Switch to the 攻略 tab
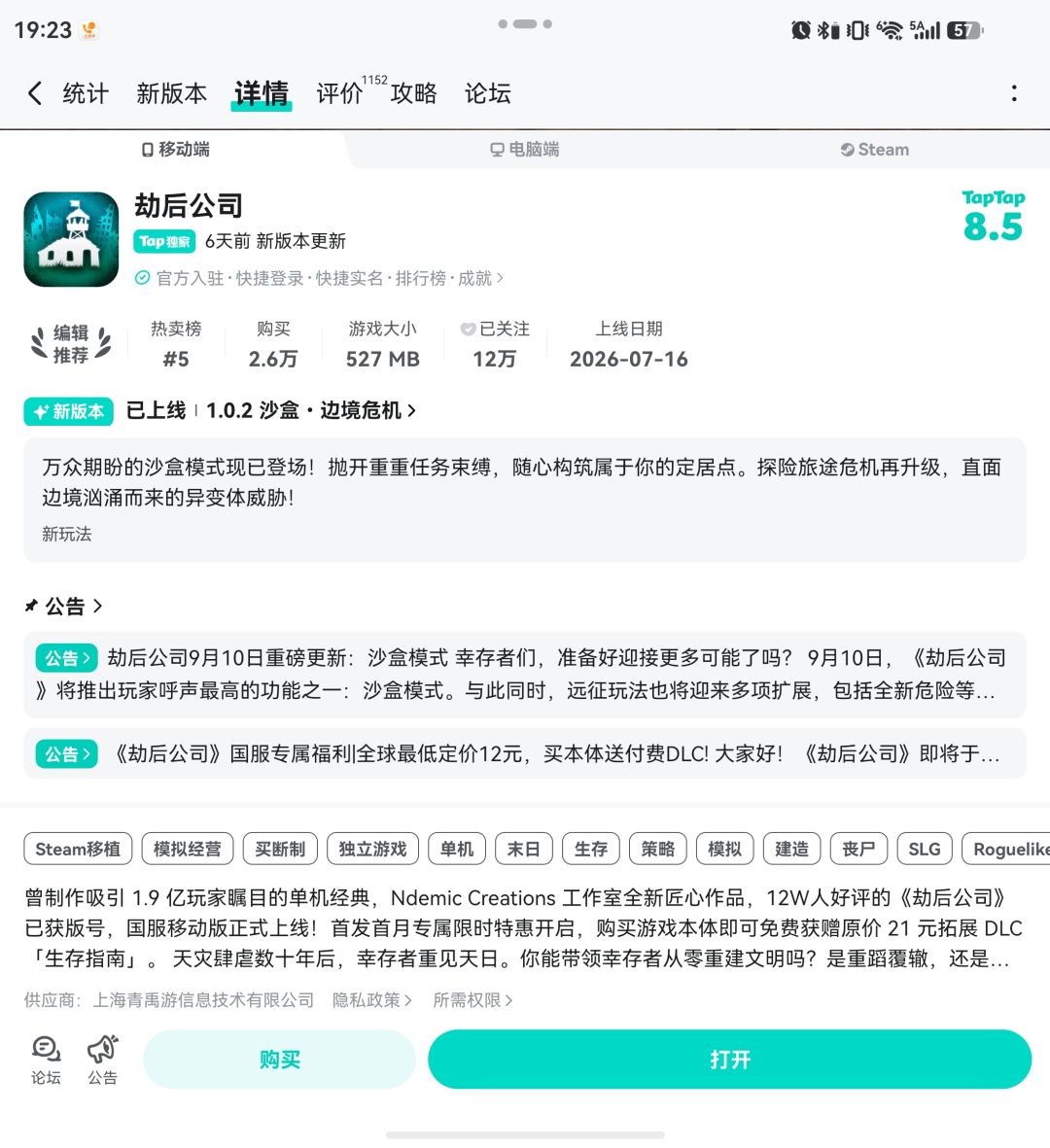This screenshot has width=1050, height=1148. coord(414,93)
